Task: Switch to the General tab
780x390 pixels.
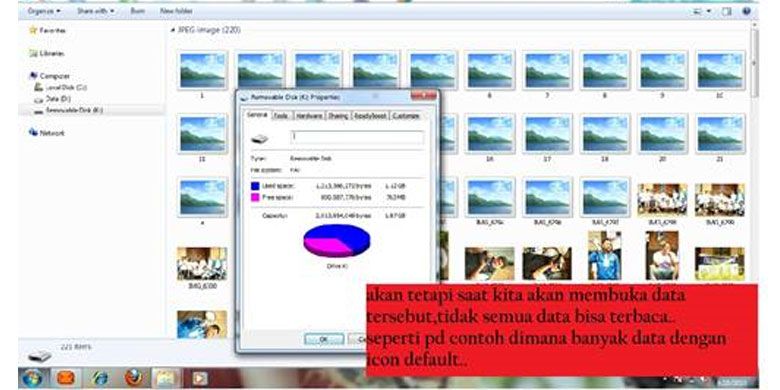Action: click(x=258, y=115)
